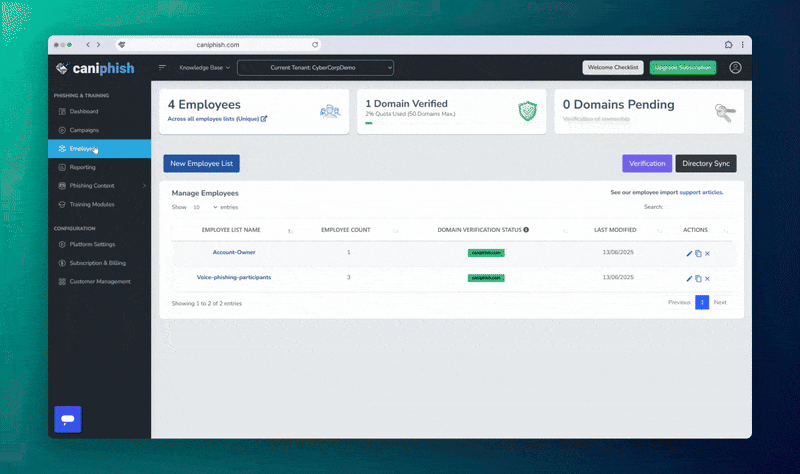Click Voice-phishing-participants green domain badge
Image resolution: width=800 pixels, height=474 pixels.
coord(486,278)
